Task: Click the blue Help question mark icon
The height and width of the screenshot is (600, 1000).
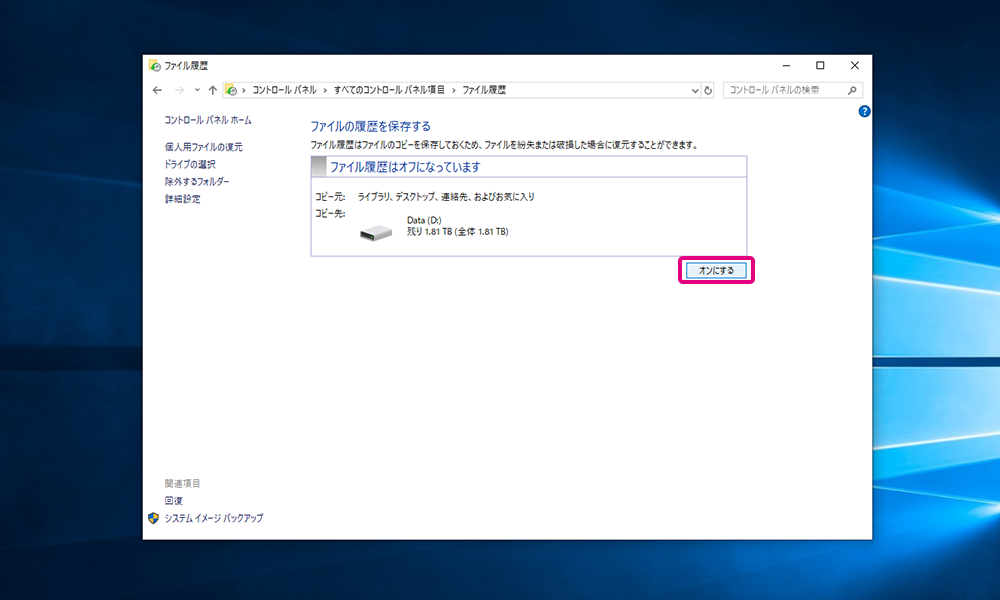Action: [x=865, y=112]
